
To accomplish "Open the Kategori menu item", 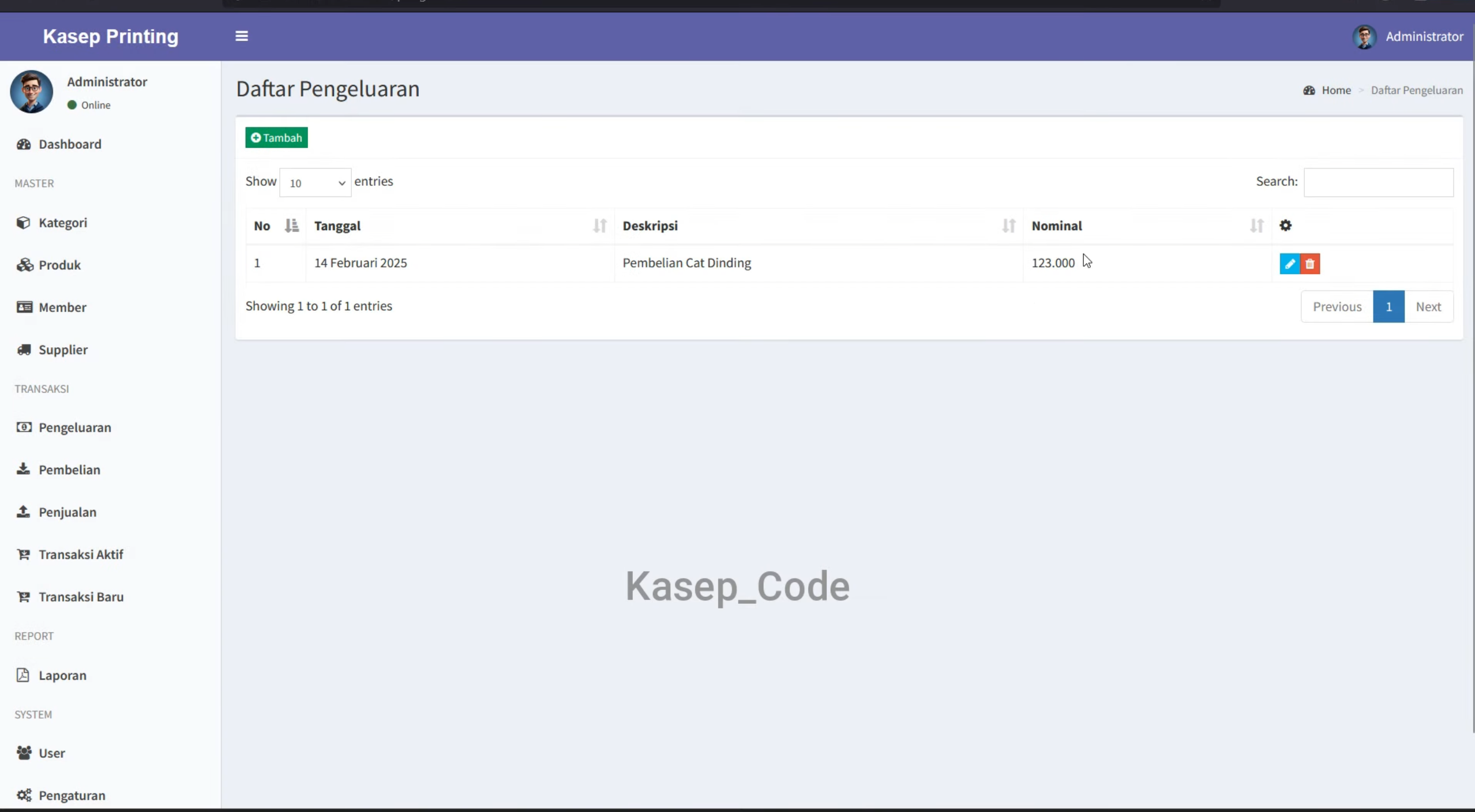I will tap(110, 223).
